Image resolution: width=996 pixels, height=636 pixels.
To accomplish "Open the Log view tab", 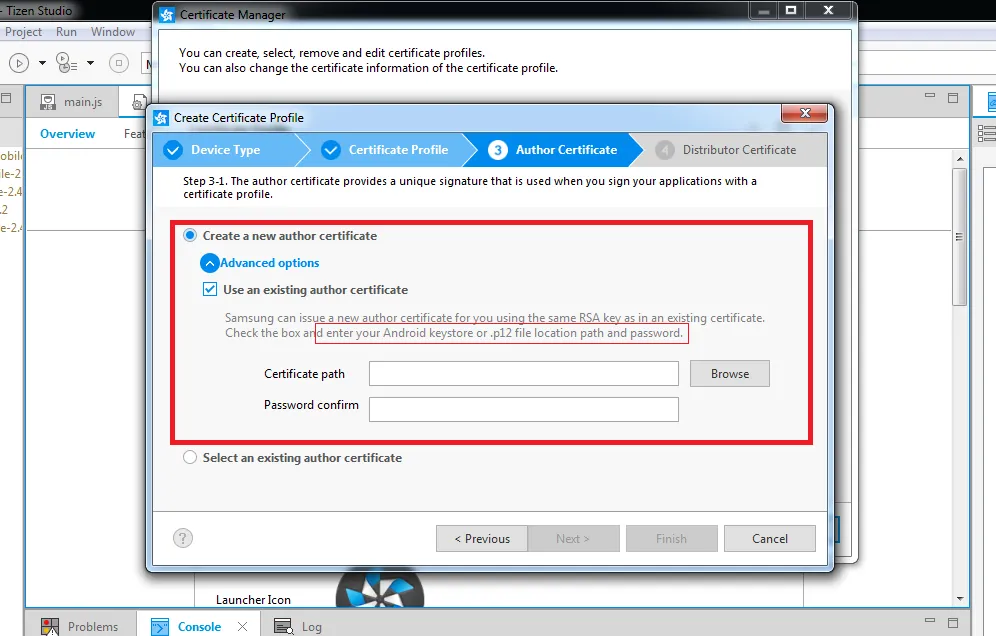I will 298,626.
